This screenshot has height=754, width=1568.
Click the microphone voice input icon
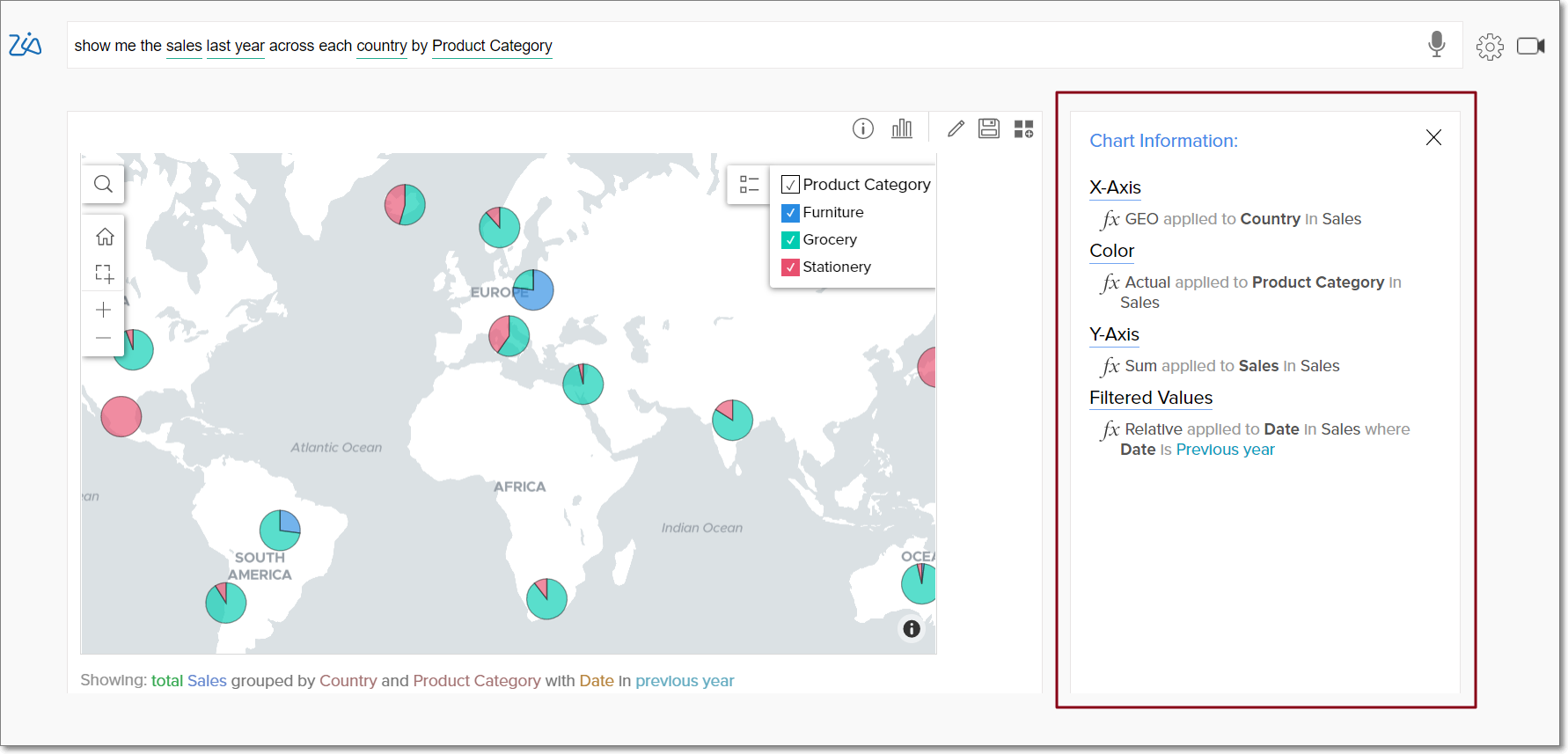pyautogui.click(x=1436, y=44)
